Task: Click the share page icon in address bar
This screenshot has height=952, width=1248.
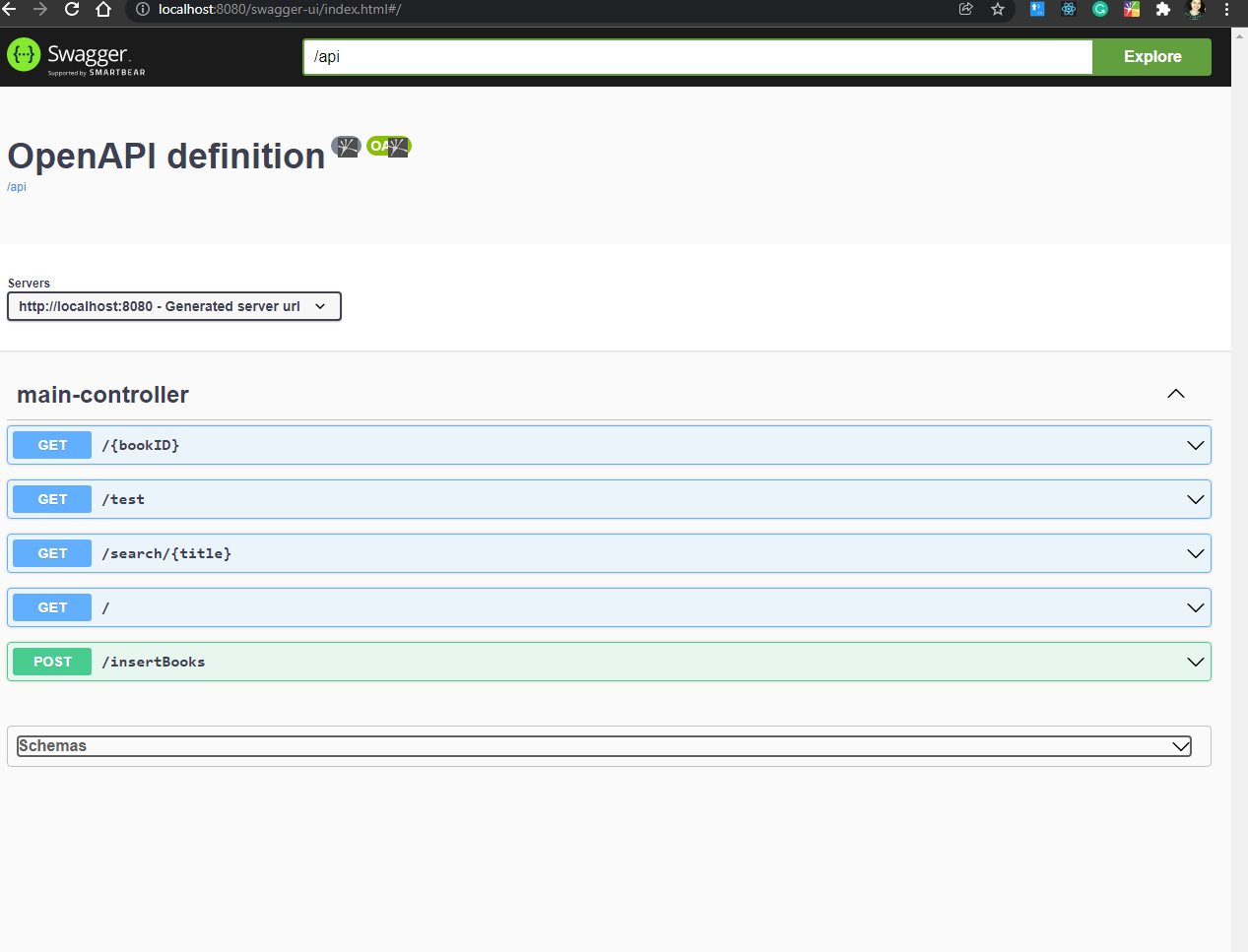Action: point(966,9)
